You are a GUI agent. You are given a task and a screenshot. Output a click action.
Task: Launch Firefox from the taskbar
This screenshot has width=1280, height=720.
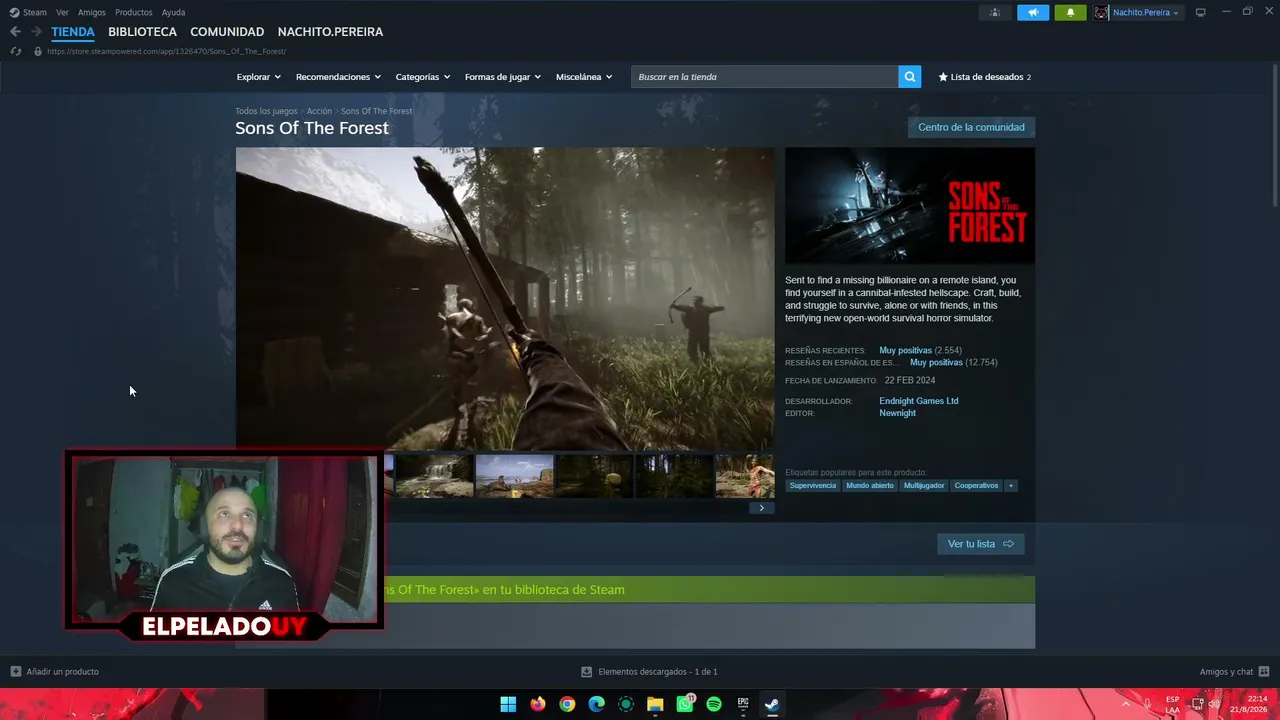click(x=538, y=704)
